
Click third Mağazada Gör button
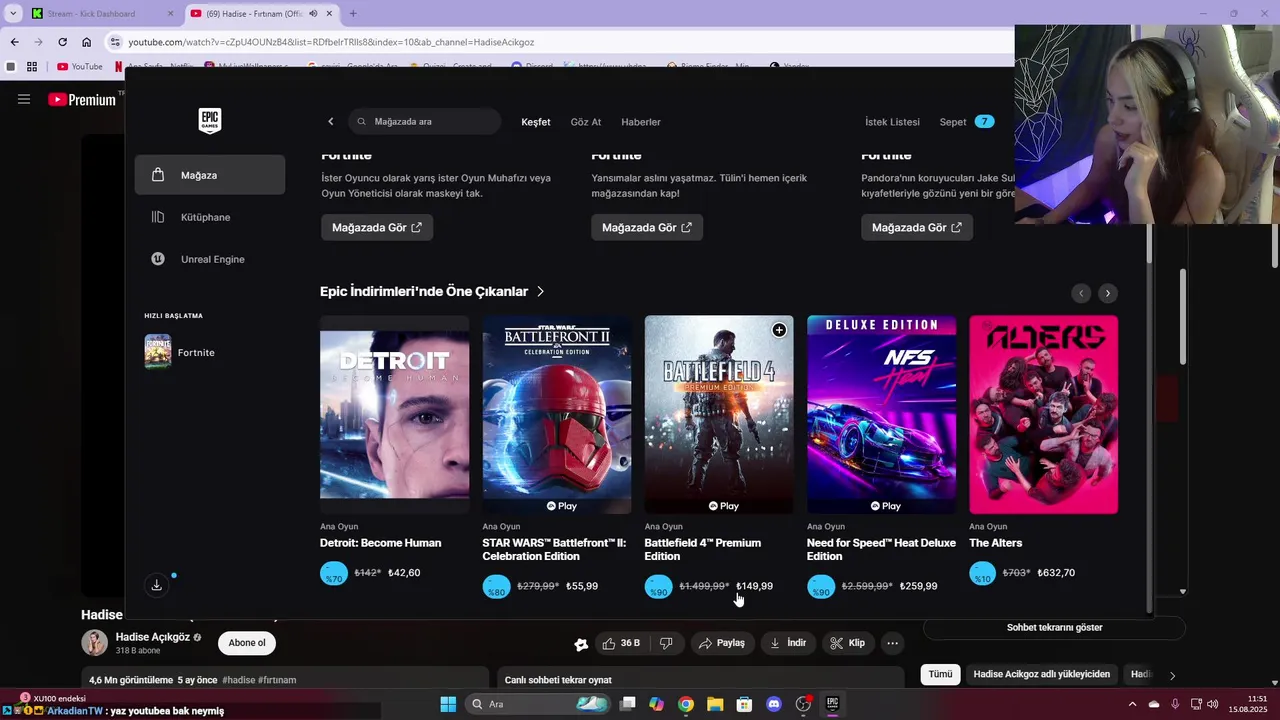(917, 227)
